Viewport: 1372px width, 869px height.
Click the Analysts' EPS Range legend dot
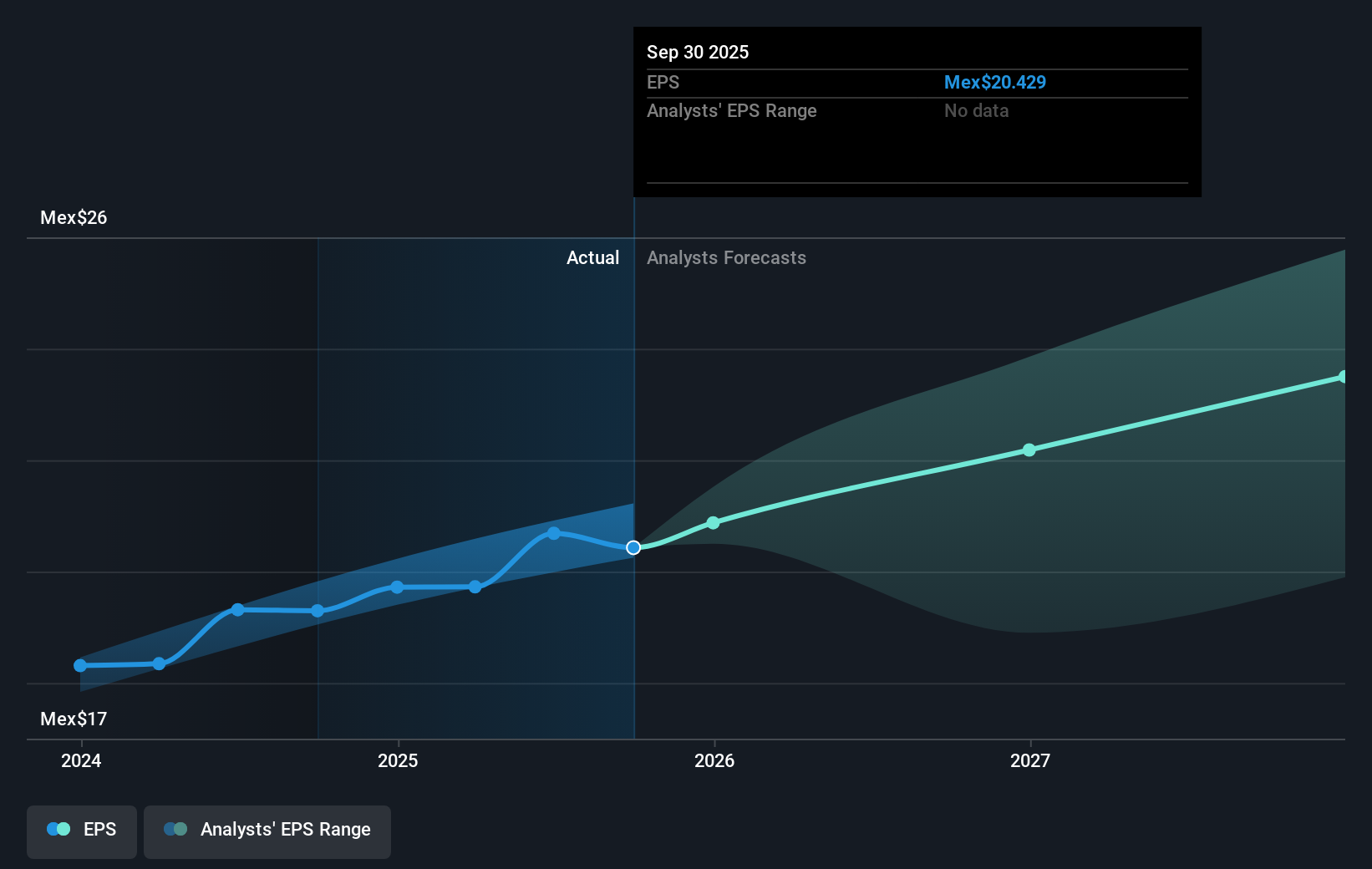[x=175, y=828]
